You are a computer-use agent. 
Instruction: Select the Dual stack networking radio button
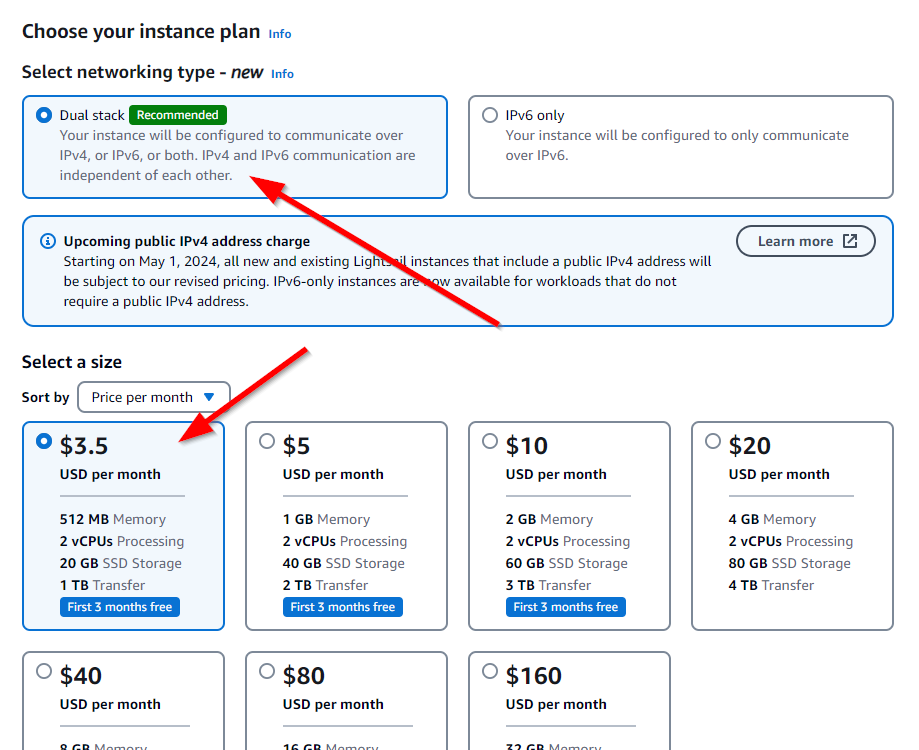tap(44, 115)
